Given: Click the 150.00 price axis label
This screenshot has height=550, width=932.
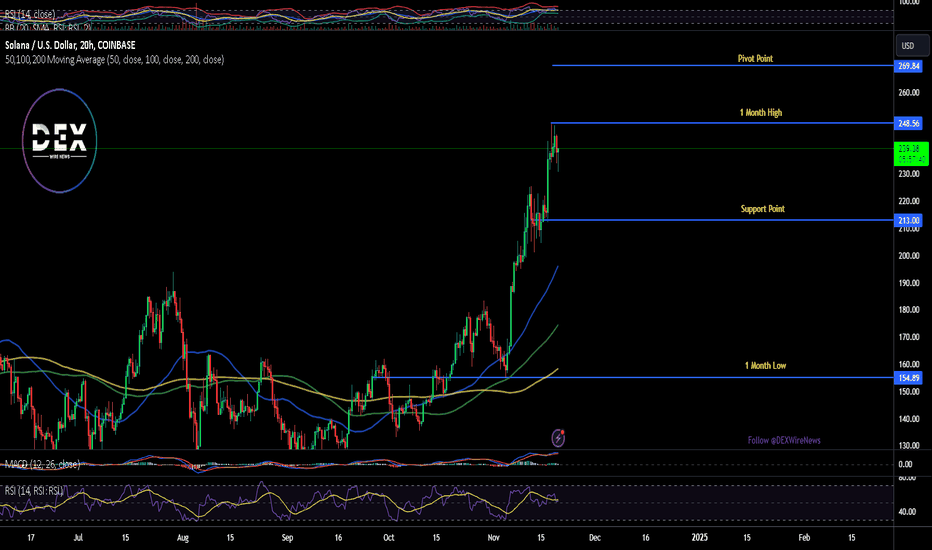Looking at the screenshot, I should tap(909, 392).
